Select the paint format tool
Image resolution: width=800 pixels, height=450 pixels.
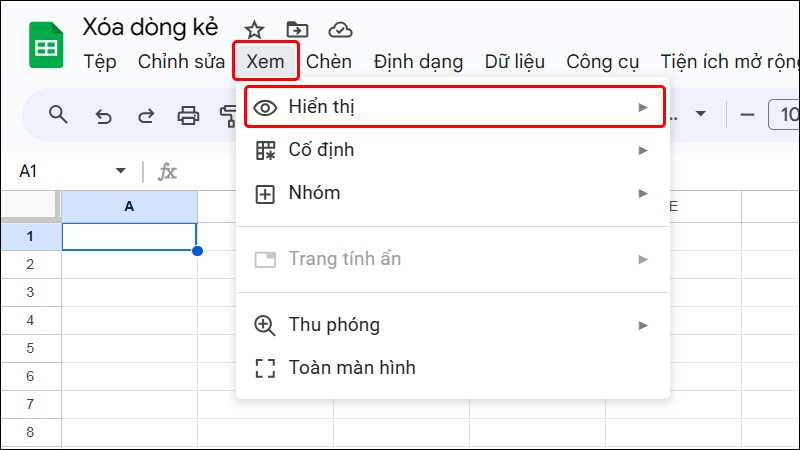[228, 116]
